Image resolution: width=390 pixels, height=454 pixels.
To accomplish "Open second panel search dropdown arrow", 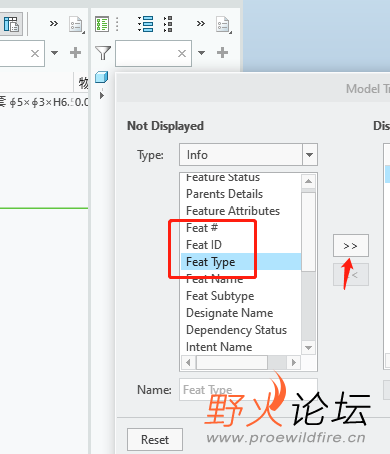I will point(201,53).
